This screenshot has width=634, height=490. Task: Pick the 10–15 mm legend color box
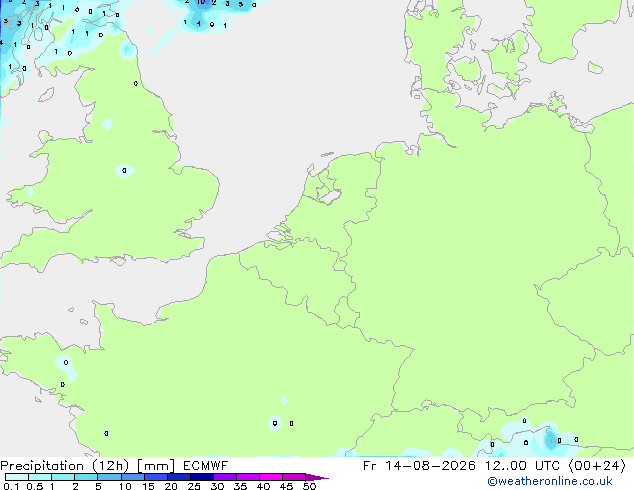tap(133, 477)
